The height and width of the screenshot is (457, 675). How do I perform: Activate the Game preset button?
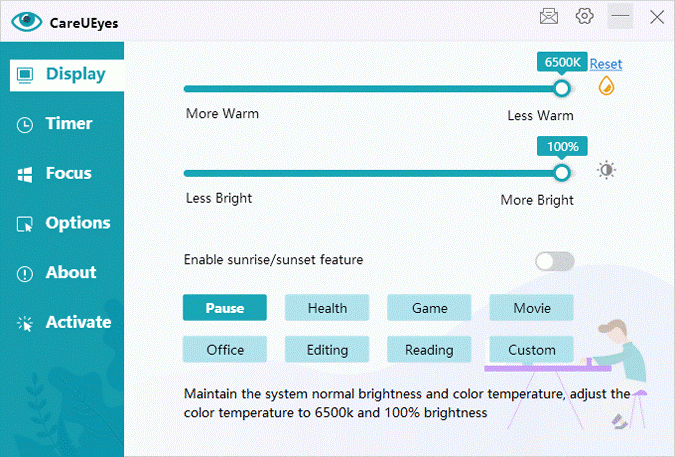tap(429, 308)
